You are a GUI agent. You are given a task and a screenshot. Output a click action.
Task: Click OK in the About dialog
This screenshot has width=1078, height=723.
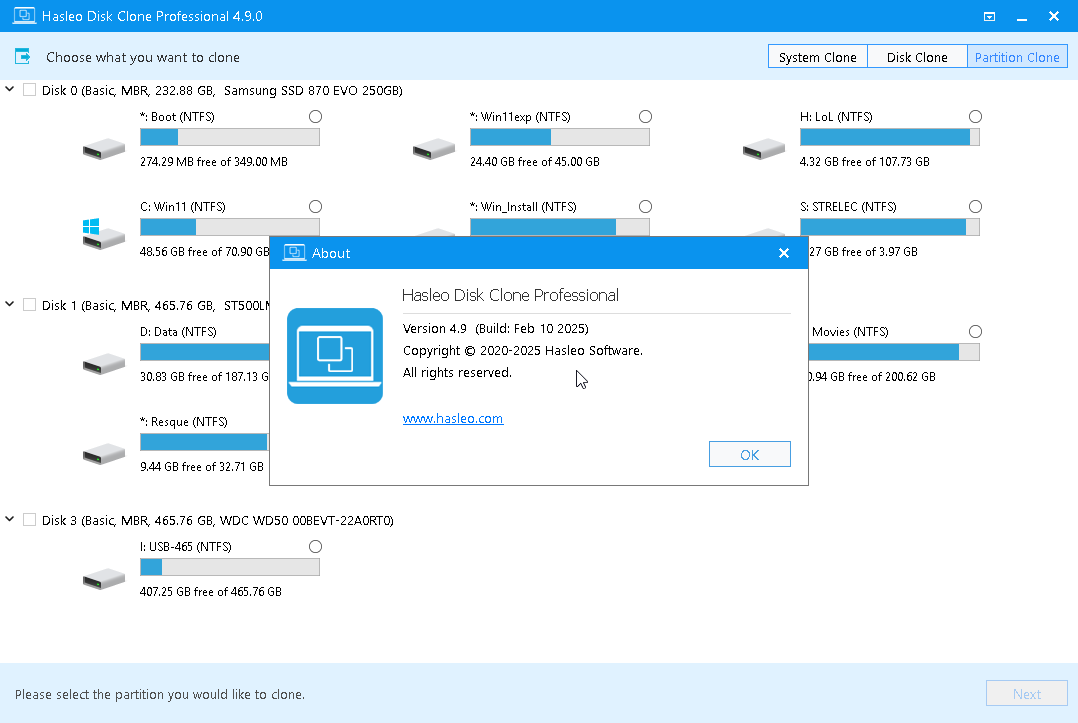pos(749,454)
